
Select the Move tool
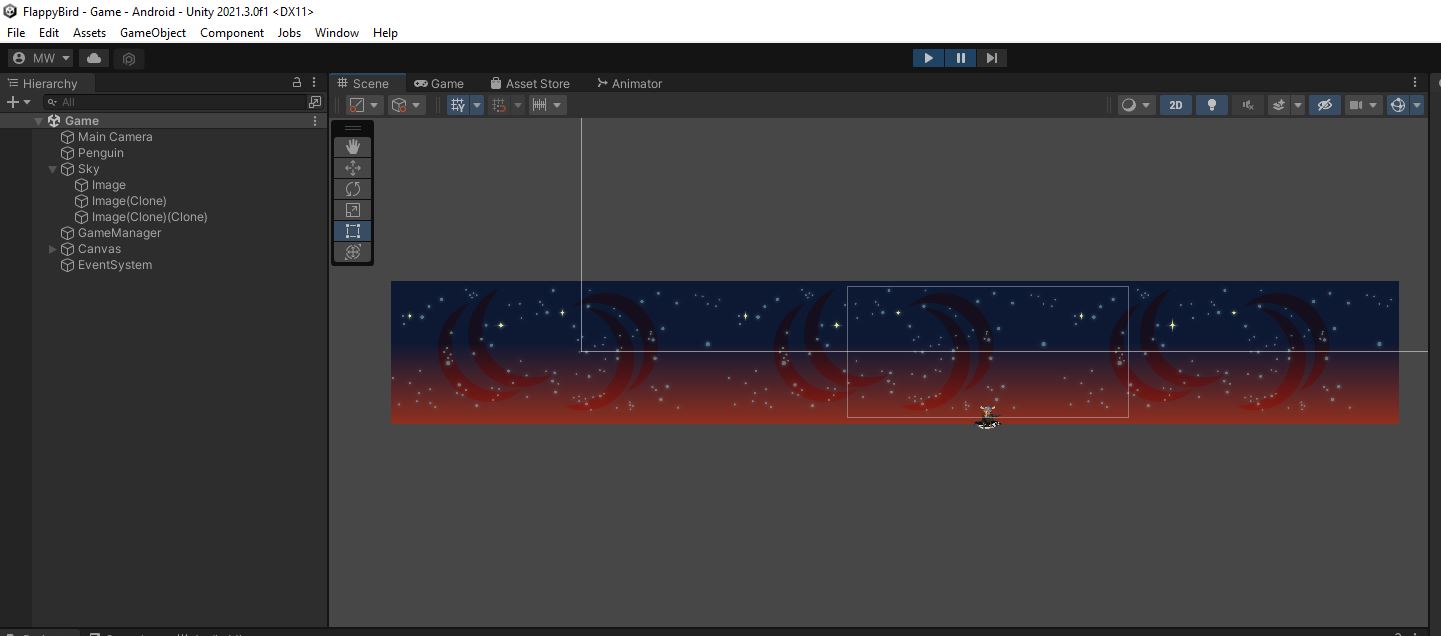pos(352,168)
